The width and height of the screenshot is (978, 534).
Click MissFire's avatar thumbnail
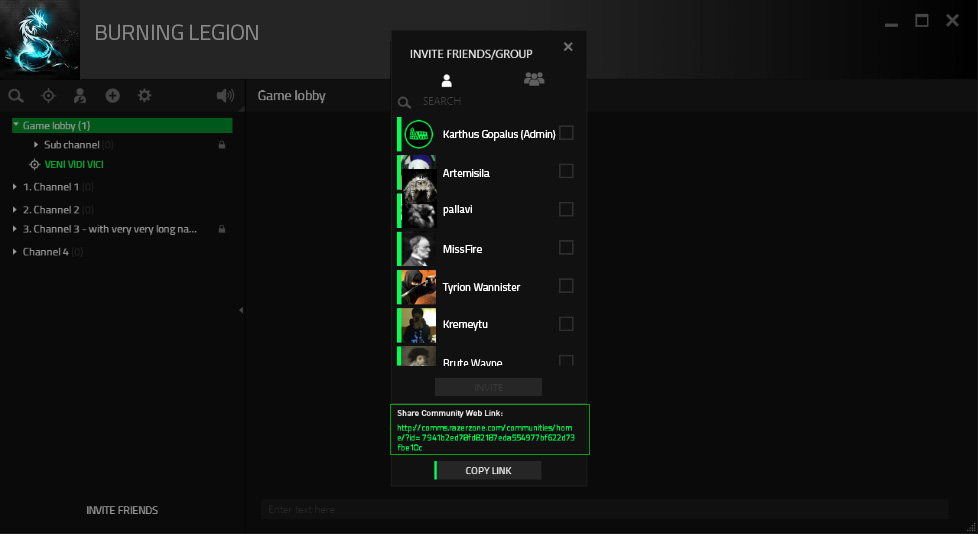coord(419,248)
